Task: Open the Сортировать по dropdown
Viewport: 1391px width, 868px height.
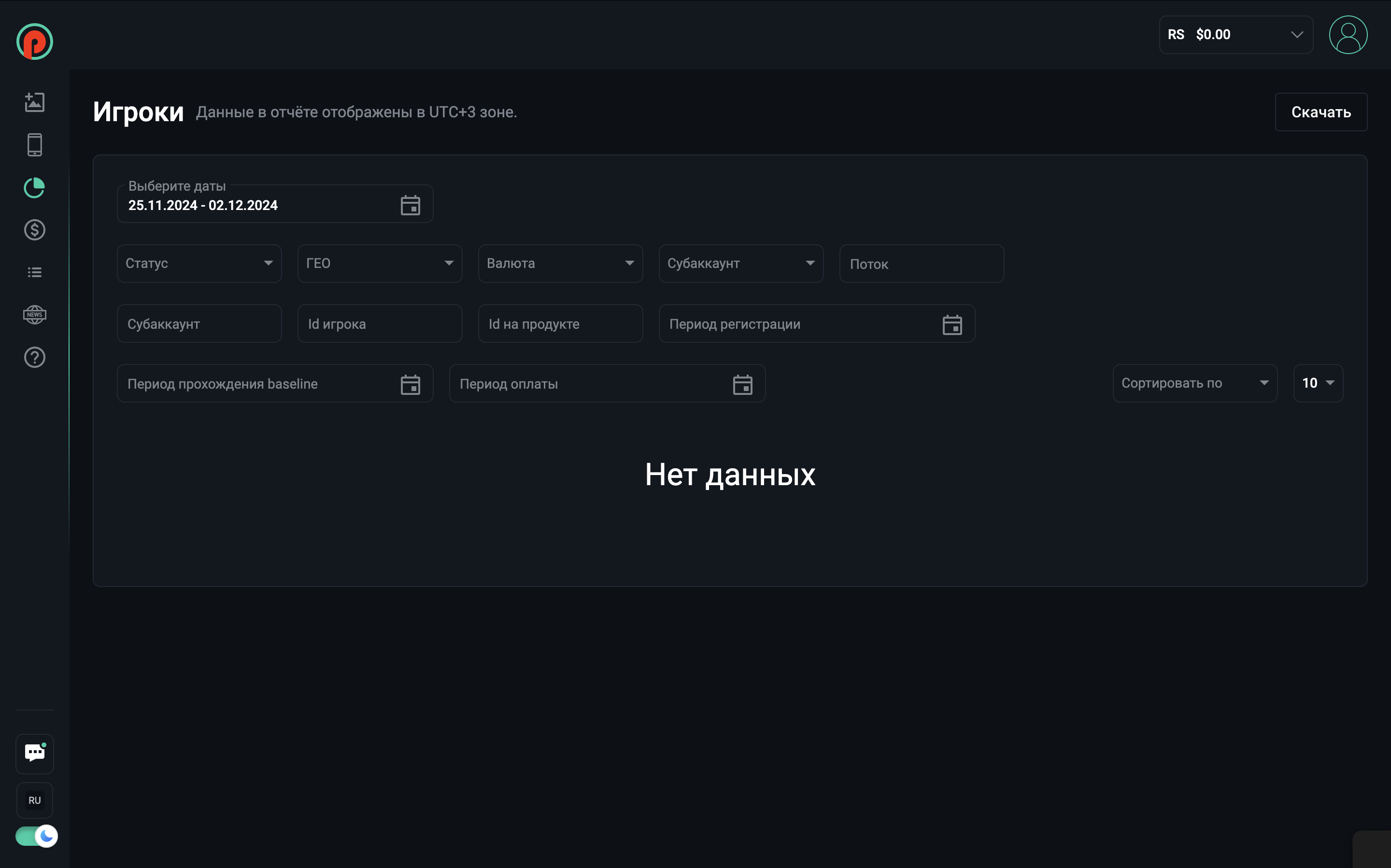Action: (x=1194, y=383)
